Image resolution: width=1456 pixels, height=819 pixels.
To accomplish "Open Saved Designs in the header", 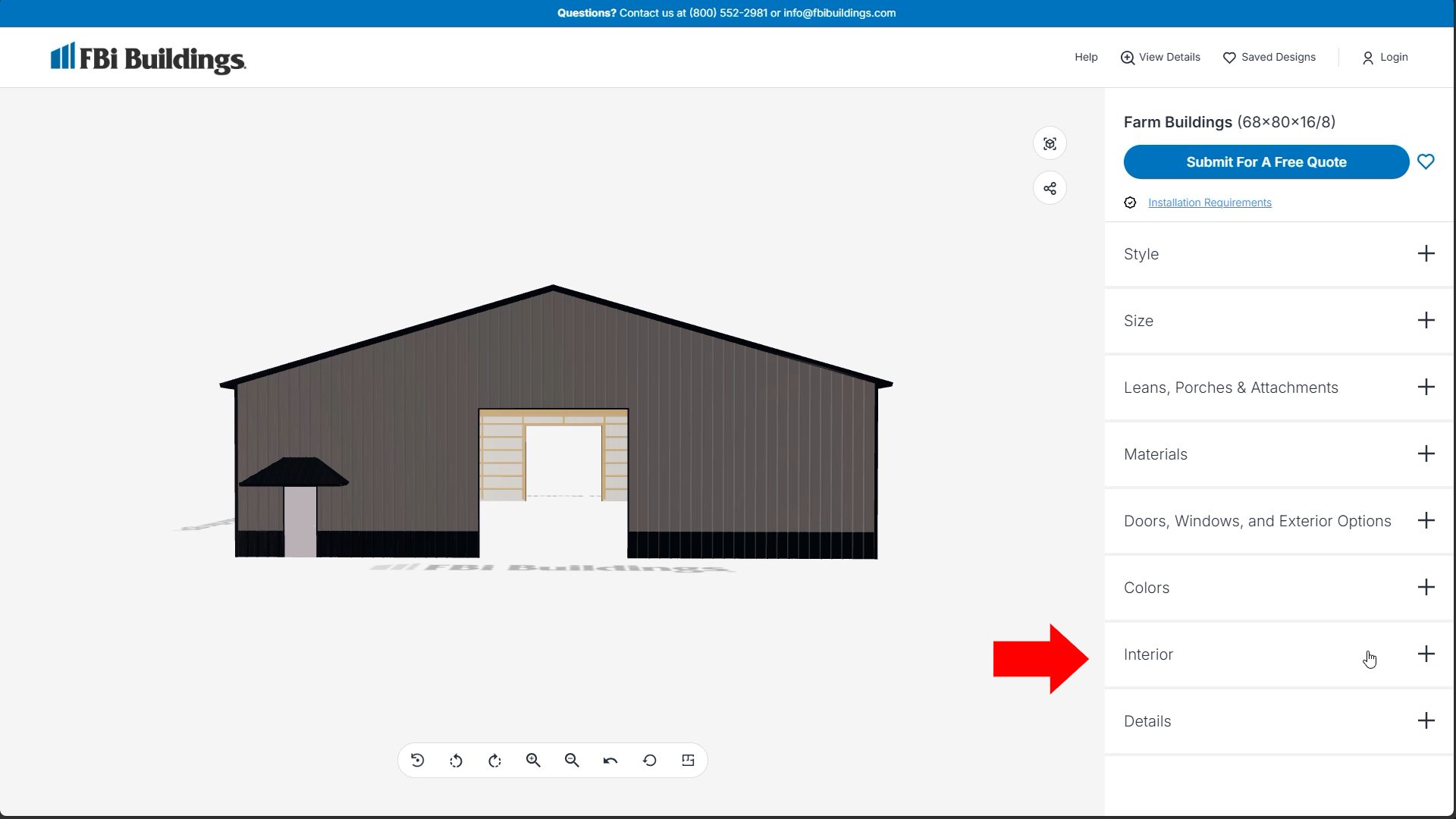I will (x=1269, y=57).
